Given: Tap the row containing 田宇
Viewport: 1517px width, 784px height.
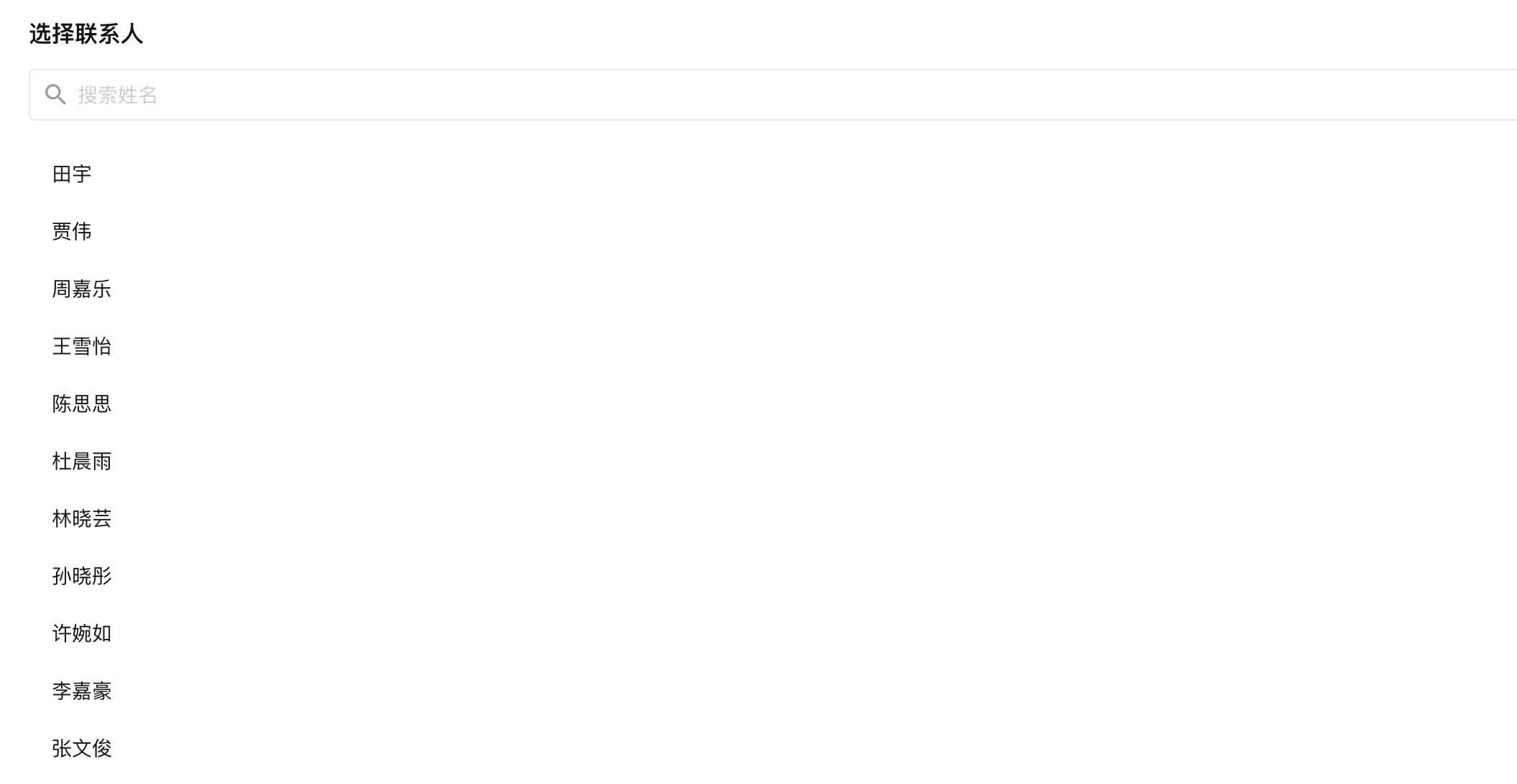Looking at the screenshot, I should click(773, 174).
